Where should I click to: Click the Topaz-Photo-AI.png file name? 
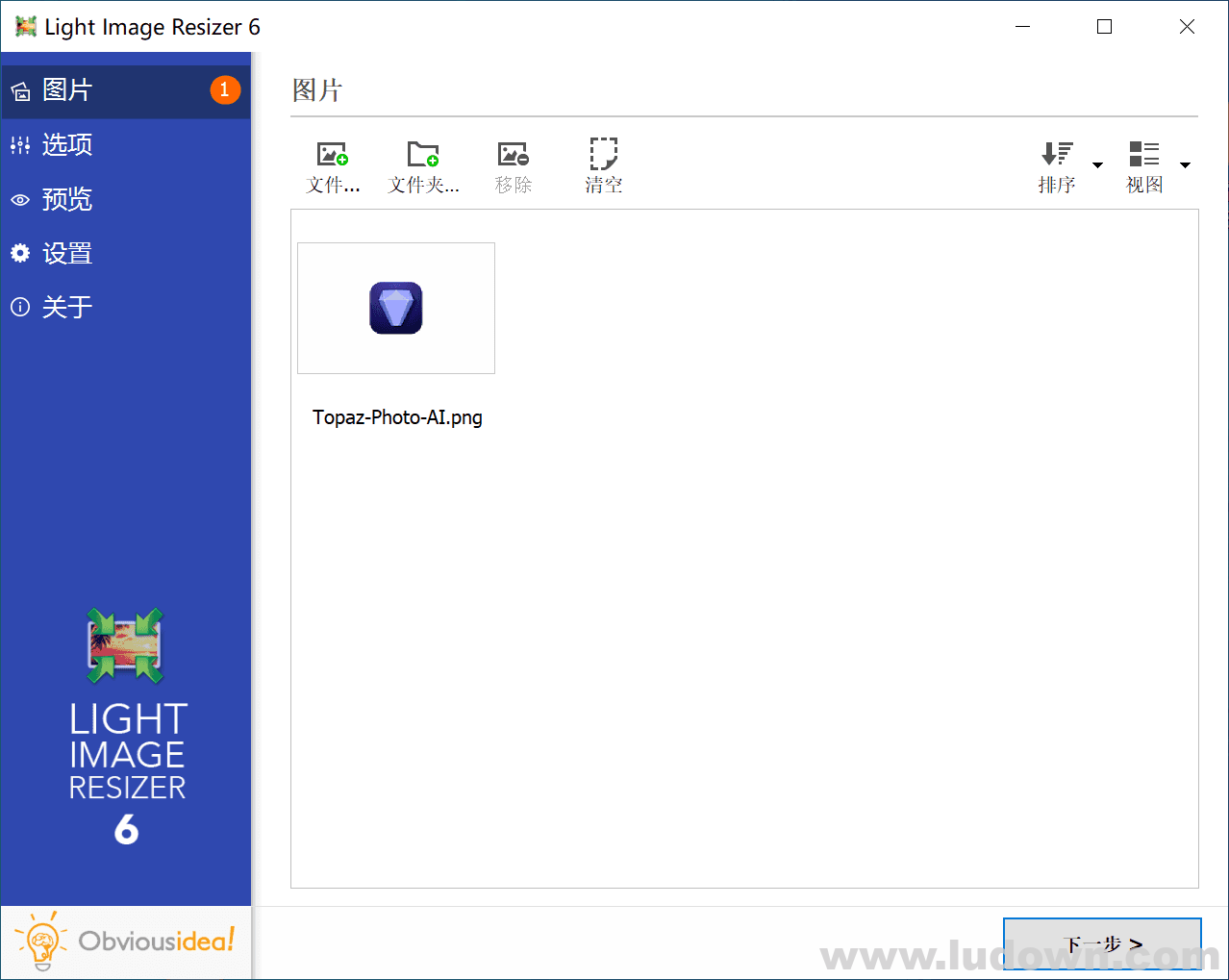point(397,417)
